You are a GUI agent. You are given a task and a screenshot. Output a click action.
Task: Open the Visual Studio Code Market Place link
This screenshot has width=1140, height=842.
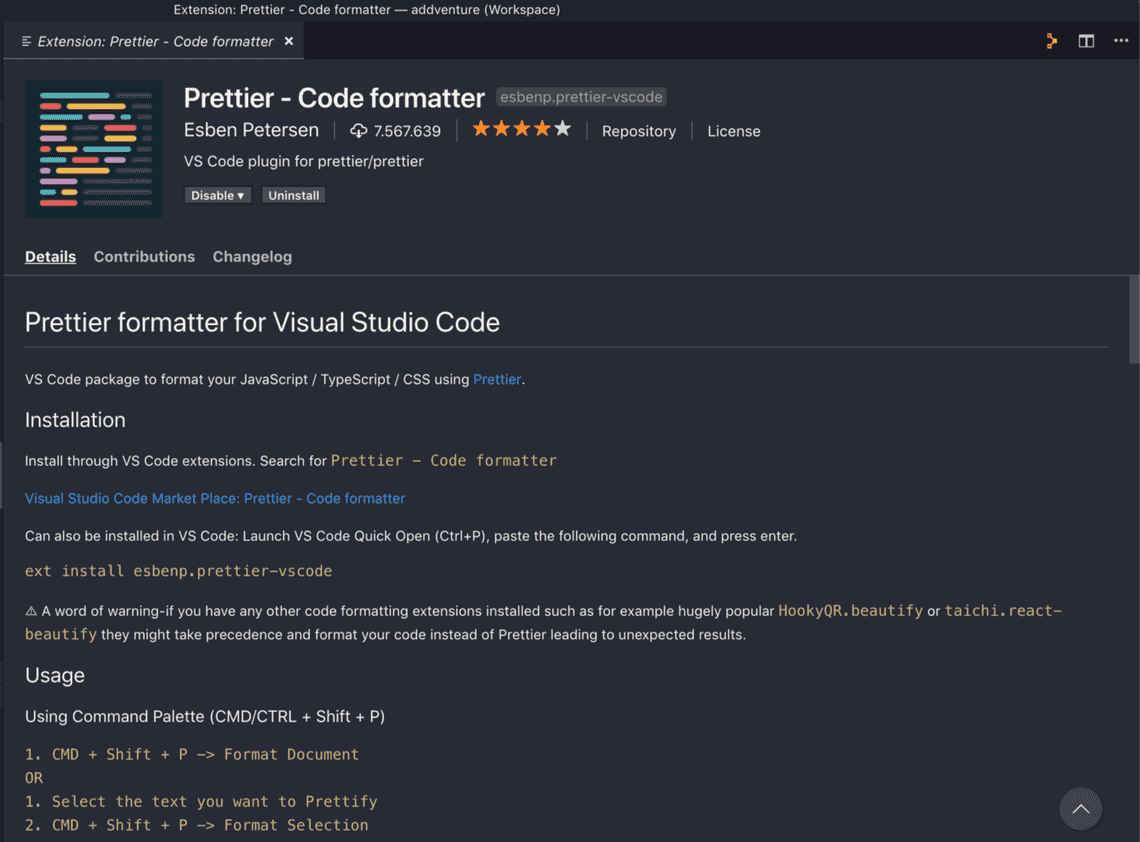click(215, 498)
